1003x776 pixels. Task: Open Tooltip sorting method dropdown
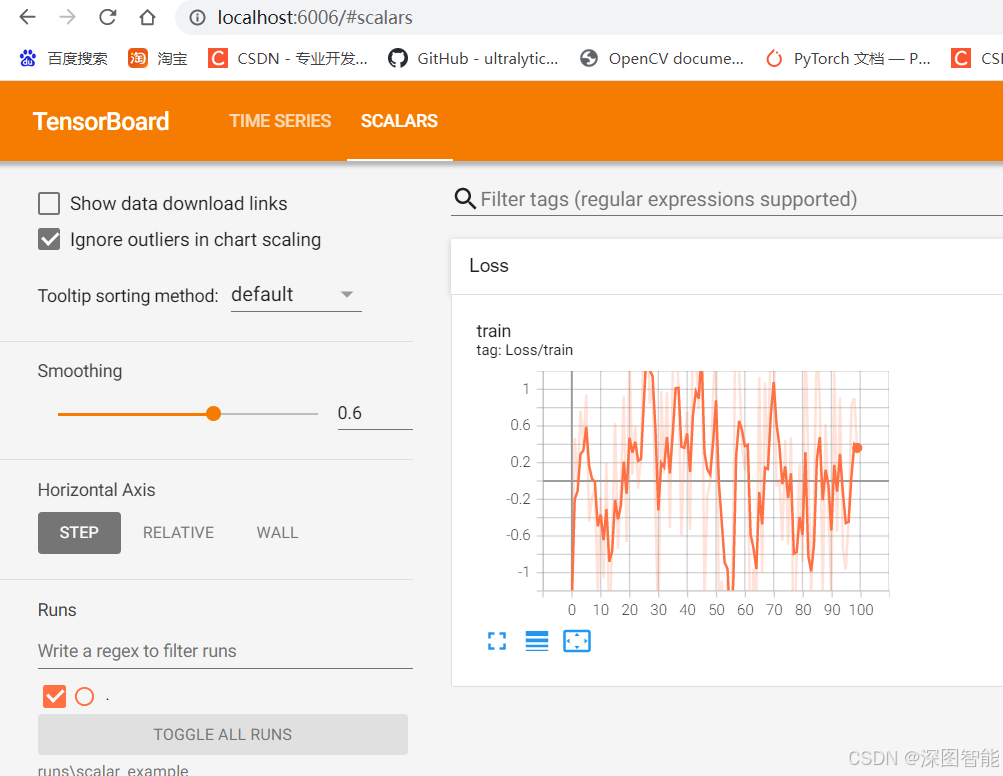click(x=296, y=295)
